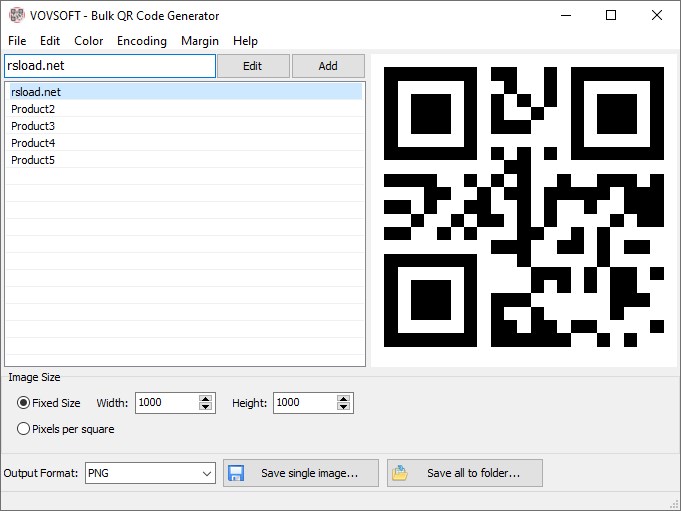This screenshot has width=681, height=511.
Task: Open the Help menu
Action: 245,41
